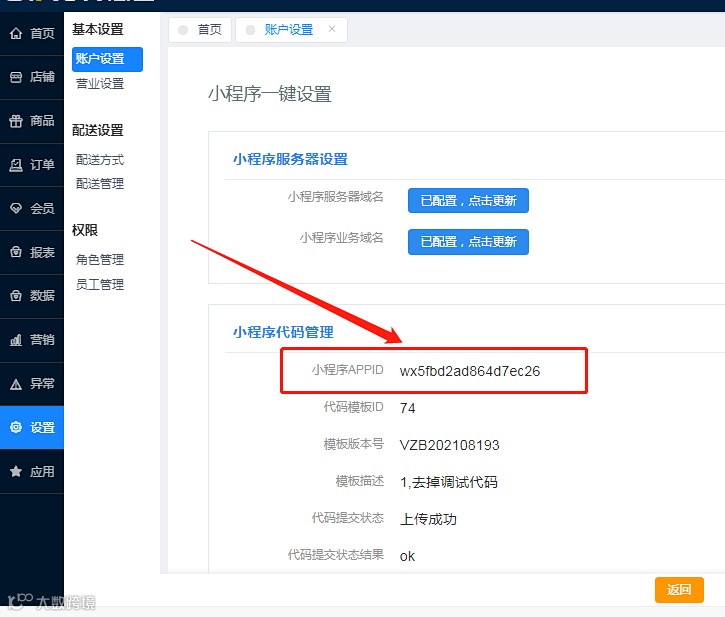The height and width of the screenshot is (617, 725).
Task: Open 配送方式 submenu item
Action: pyautogui.click(x=100, y=160)
